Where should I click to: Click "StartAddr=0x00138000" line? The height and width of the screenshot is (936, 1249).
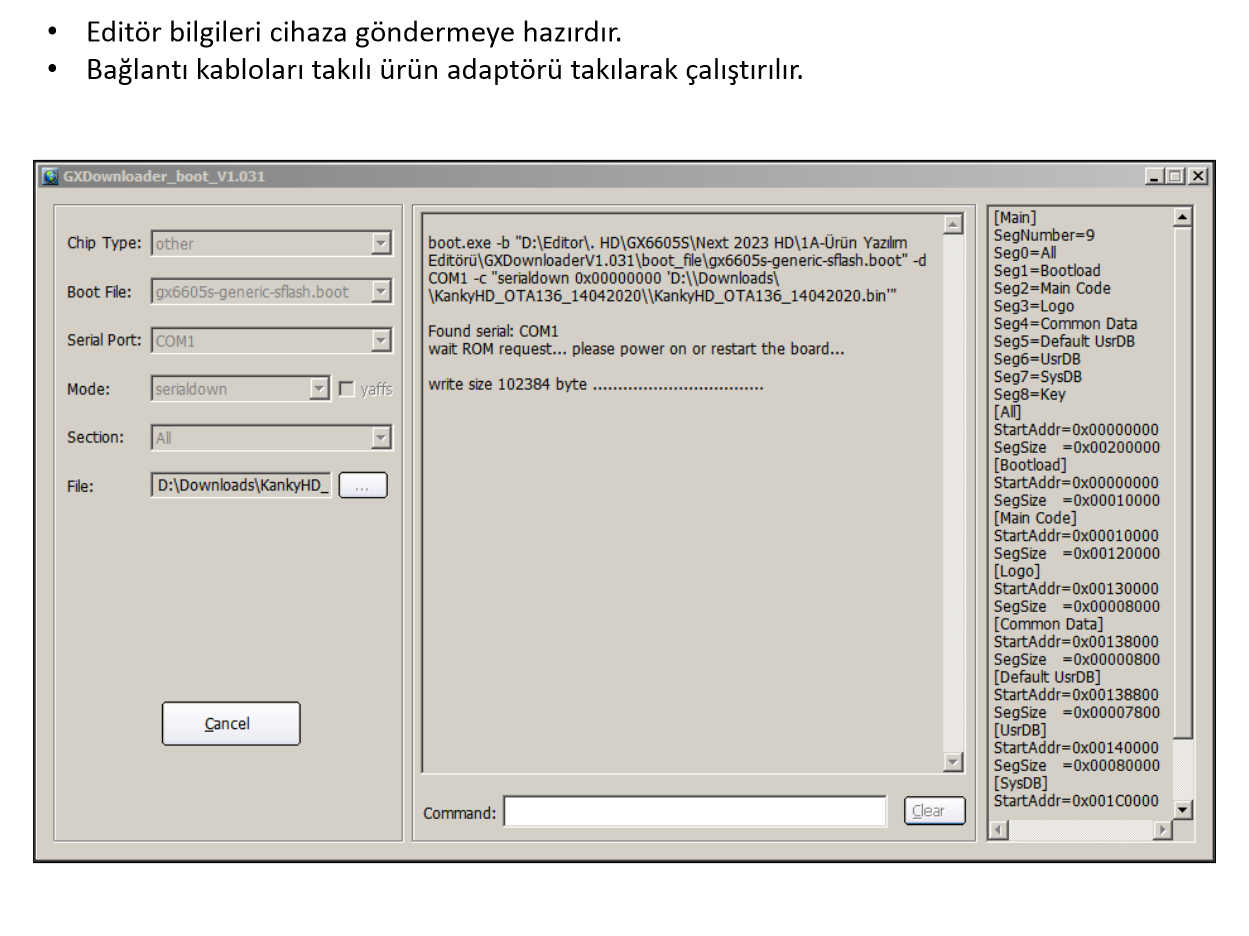coord(1077,642)
